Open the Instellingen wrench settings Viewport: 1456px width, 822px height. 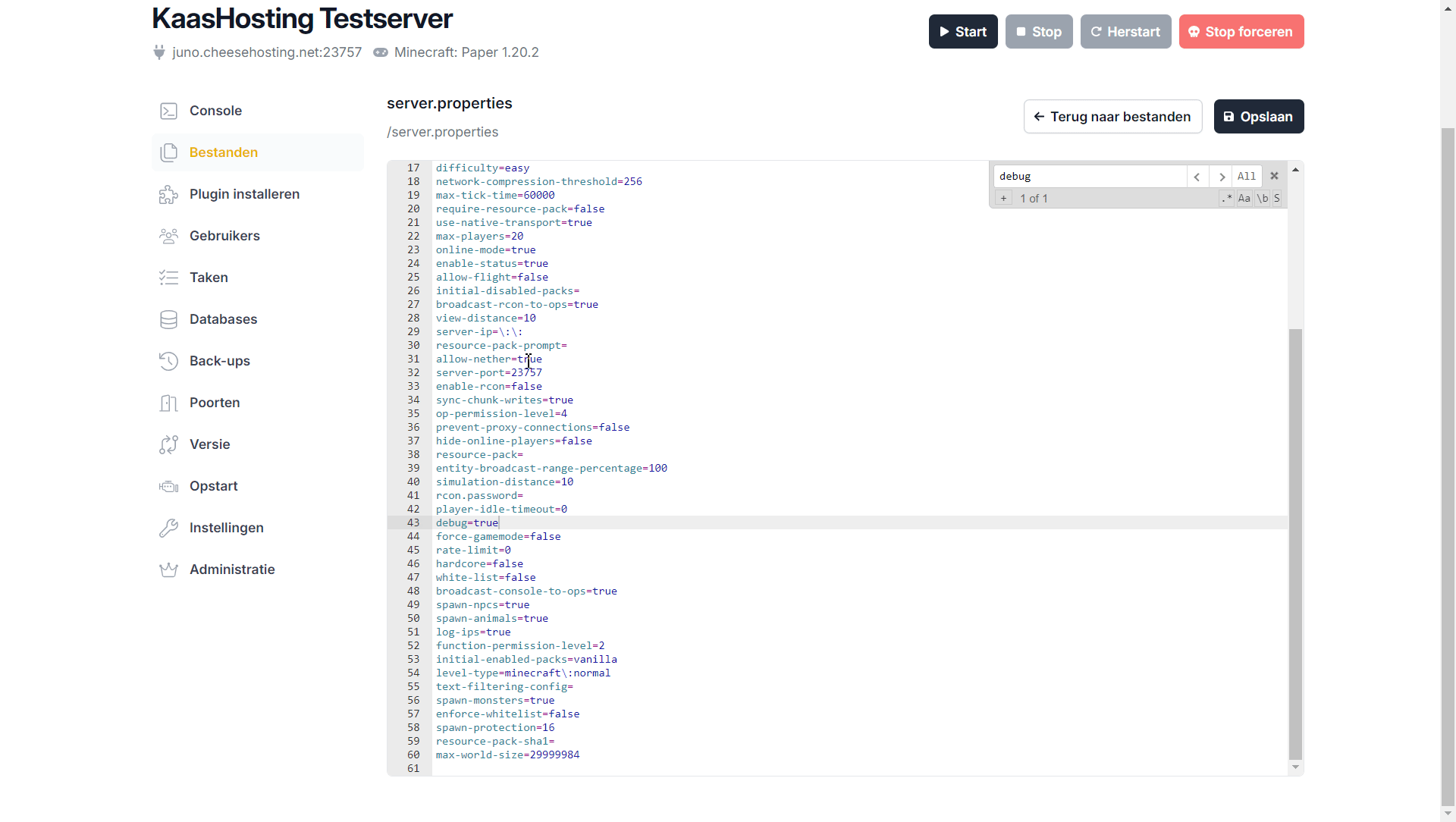[x=226, y=528]
